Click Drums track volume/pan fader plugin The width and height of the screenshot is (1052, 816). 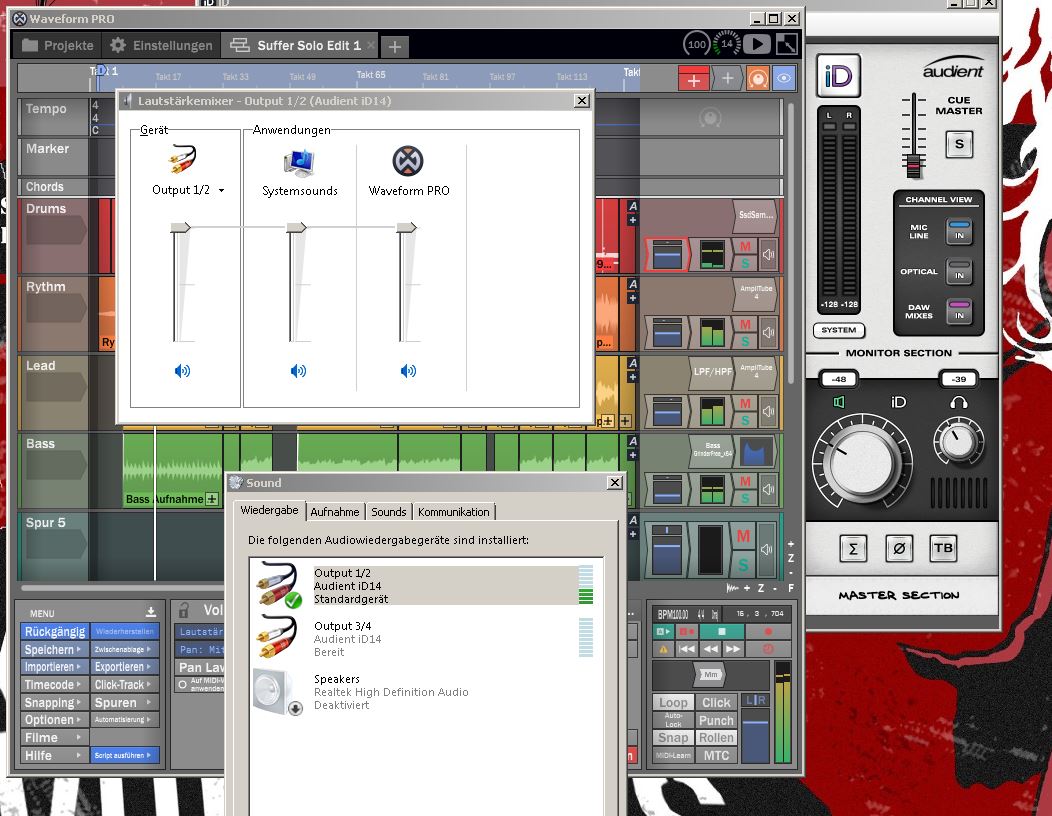pos(667,255)
